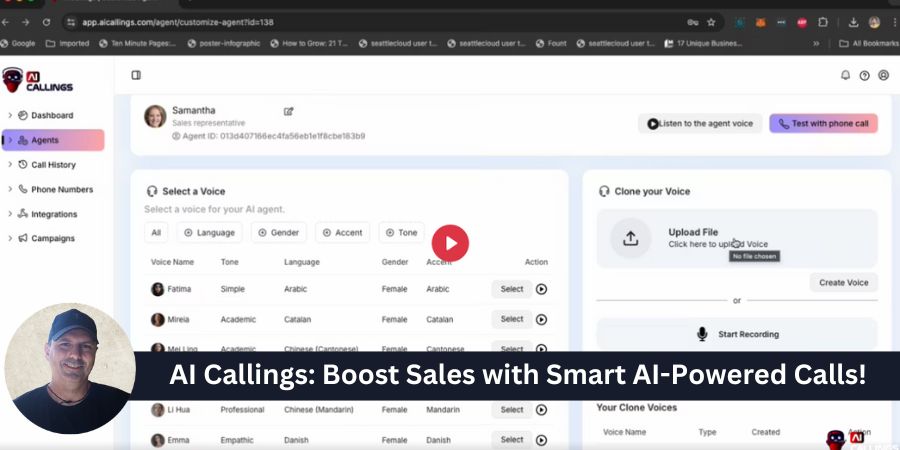This screenshot has width=900, height=450.
Task: Play Mireia voice preview
Action: (x=541, y=319)
